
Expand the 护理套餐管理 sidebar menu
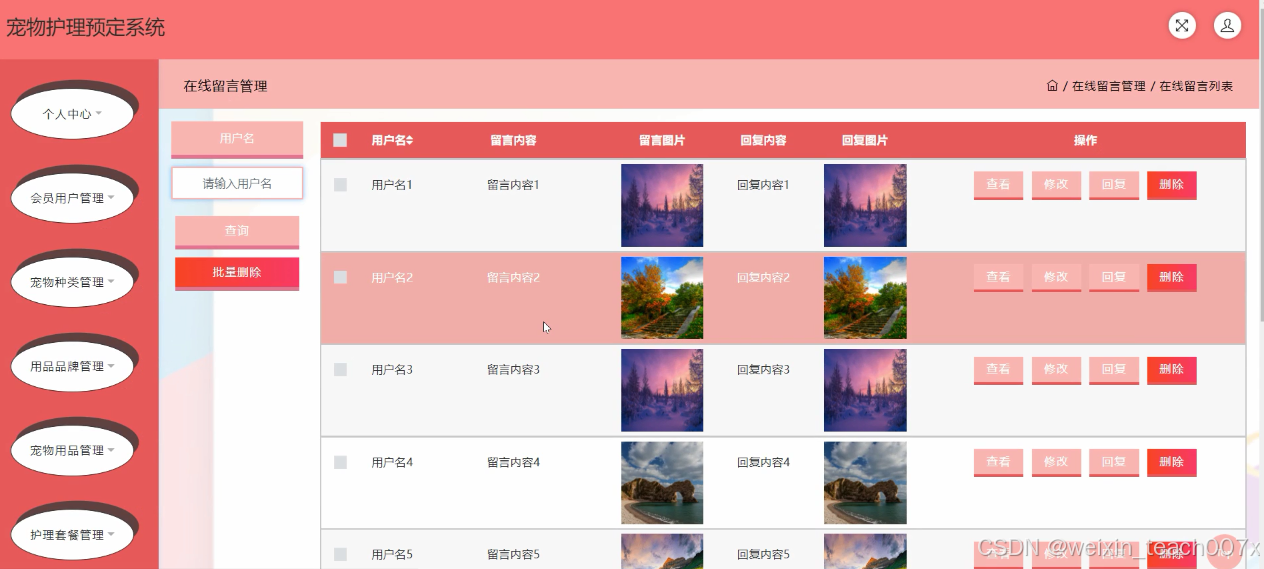point(73,534)
